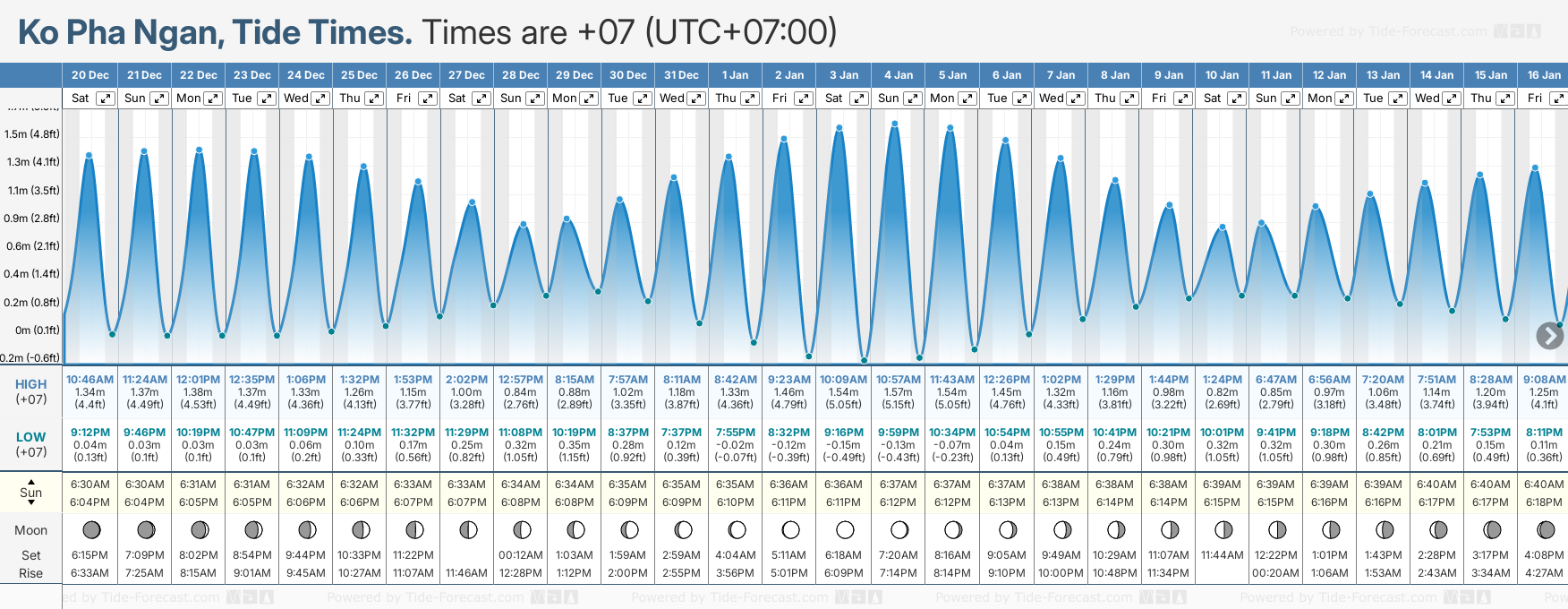The width and height of the screenshot is (1568, 609).
Task: Select the 6 Jan date header
Action: (x=1006, y=75)
